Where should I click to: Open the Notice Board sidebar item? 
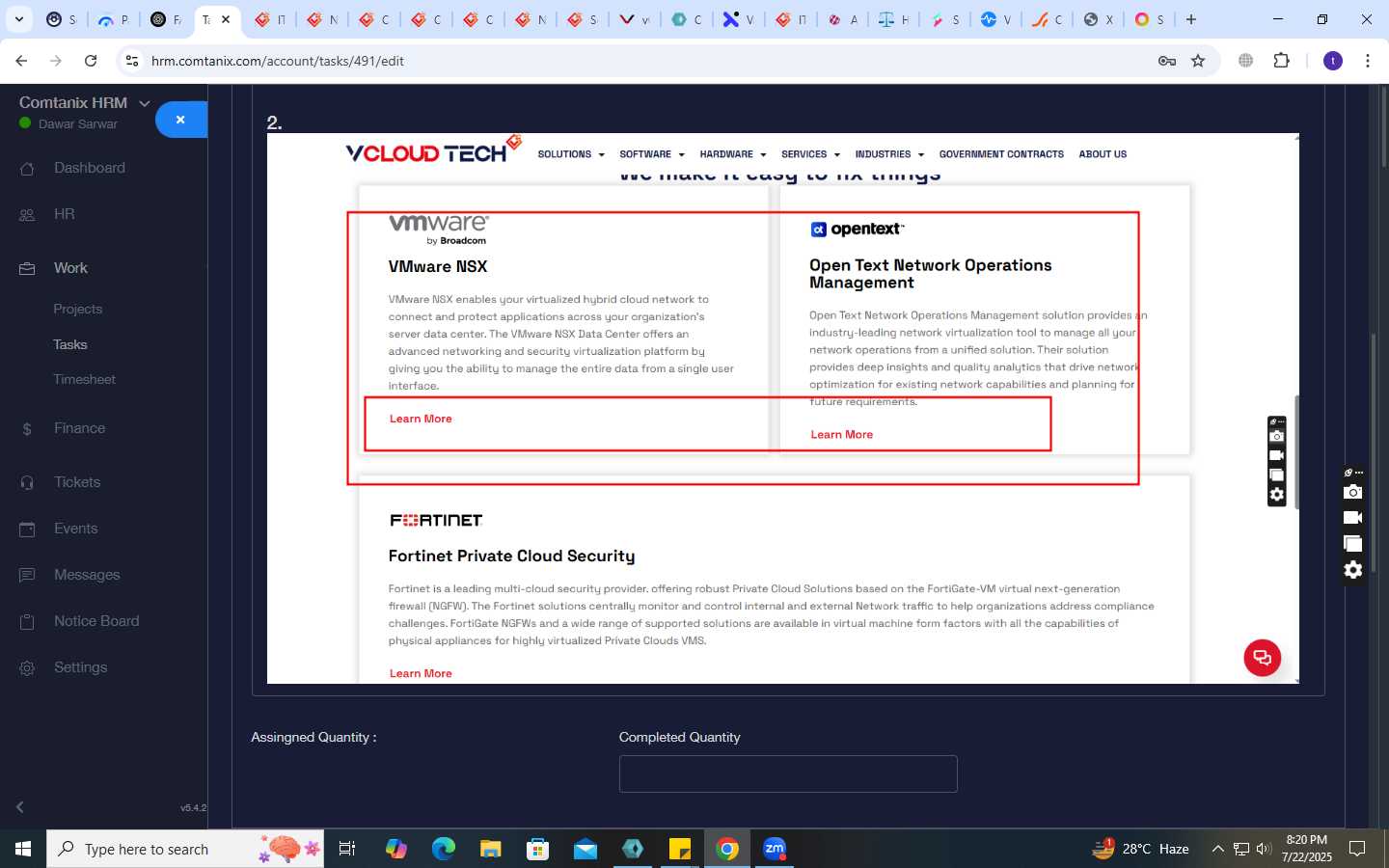pos(96,621)
